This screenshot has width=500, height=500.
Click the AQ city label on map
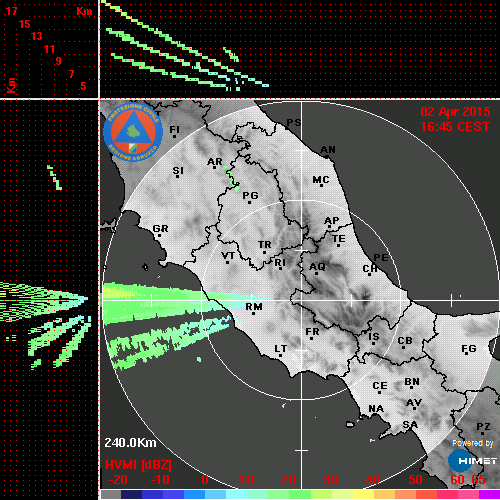tap(317, 267)
